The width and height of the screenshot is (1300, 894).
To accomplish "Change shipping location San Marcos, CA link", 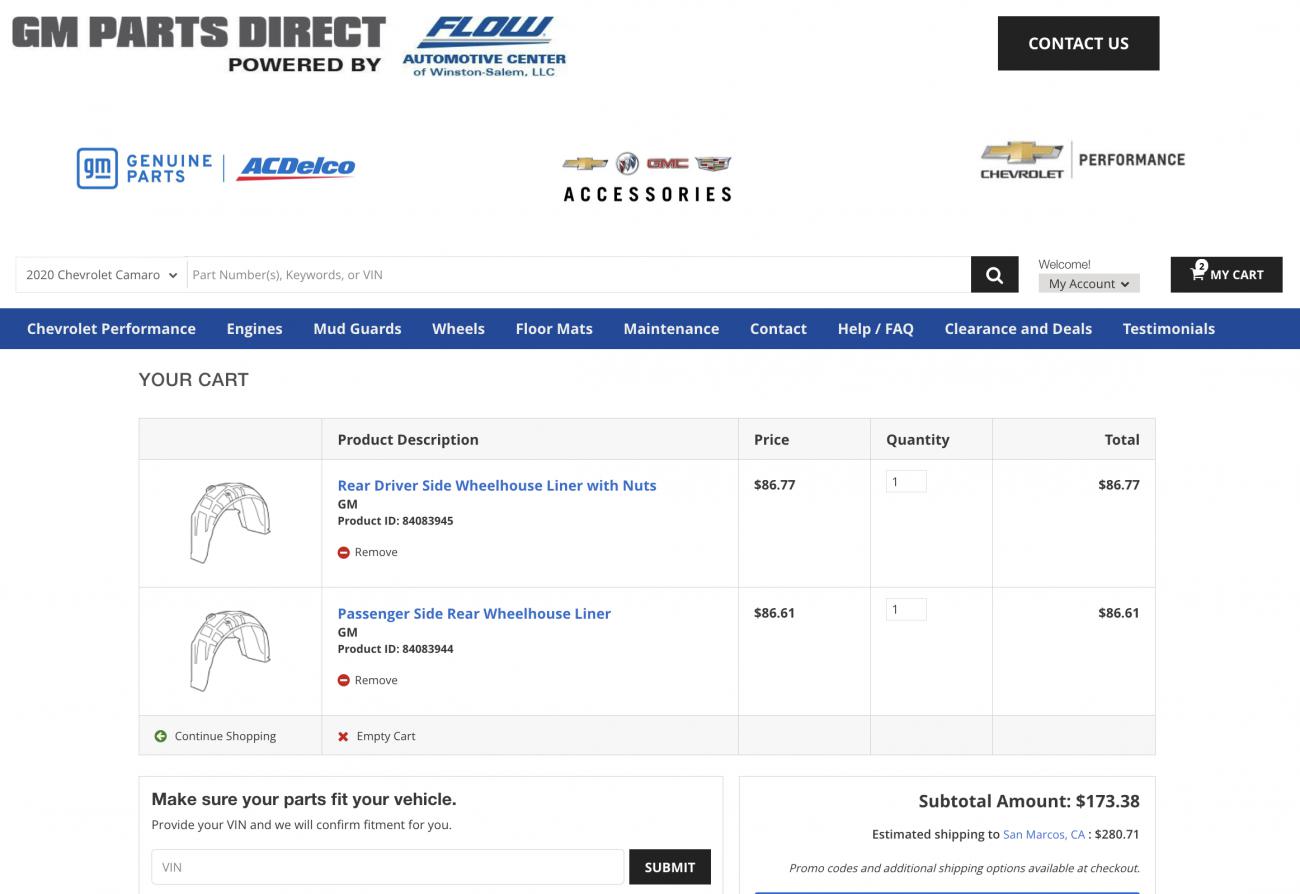I will pyautogui.click(x=1043, y=834).
